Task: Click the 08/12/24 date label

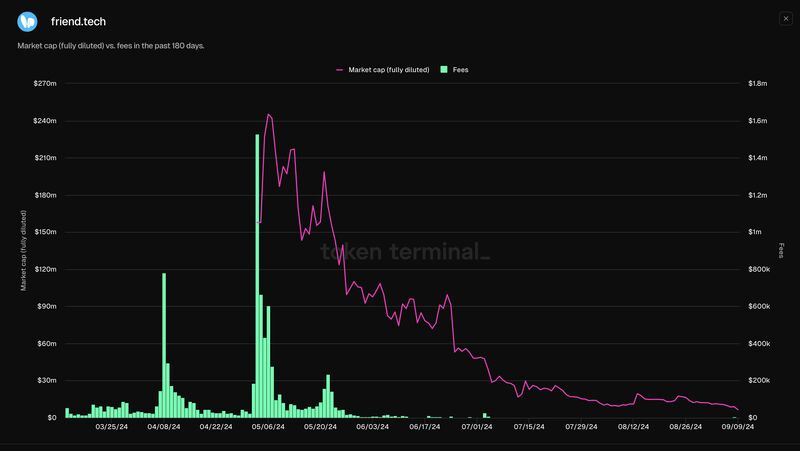Action: tap(634, 427)
